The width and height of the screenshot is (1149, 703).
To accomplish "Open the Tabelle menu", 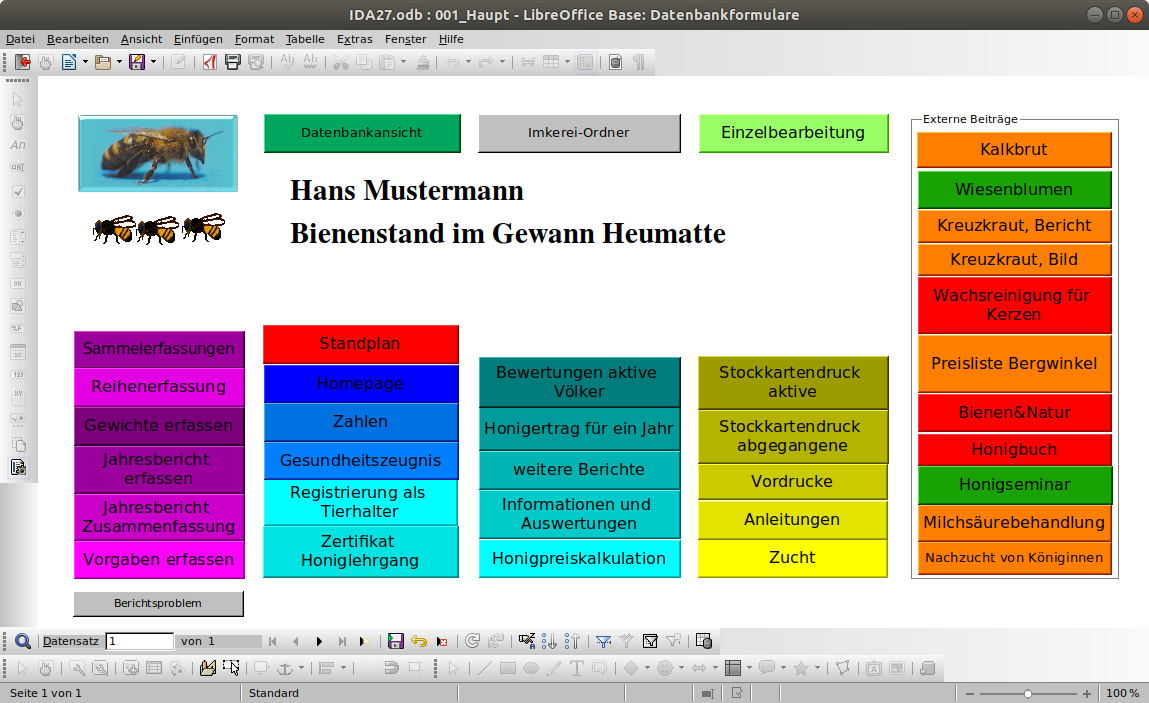I will (305, 40).
